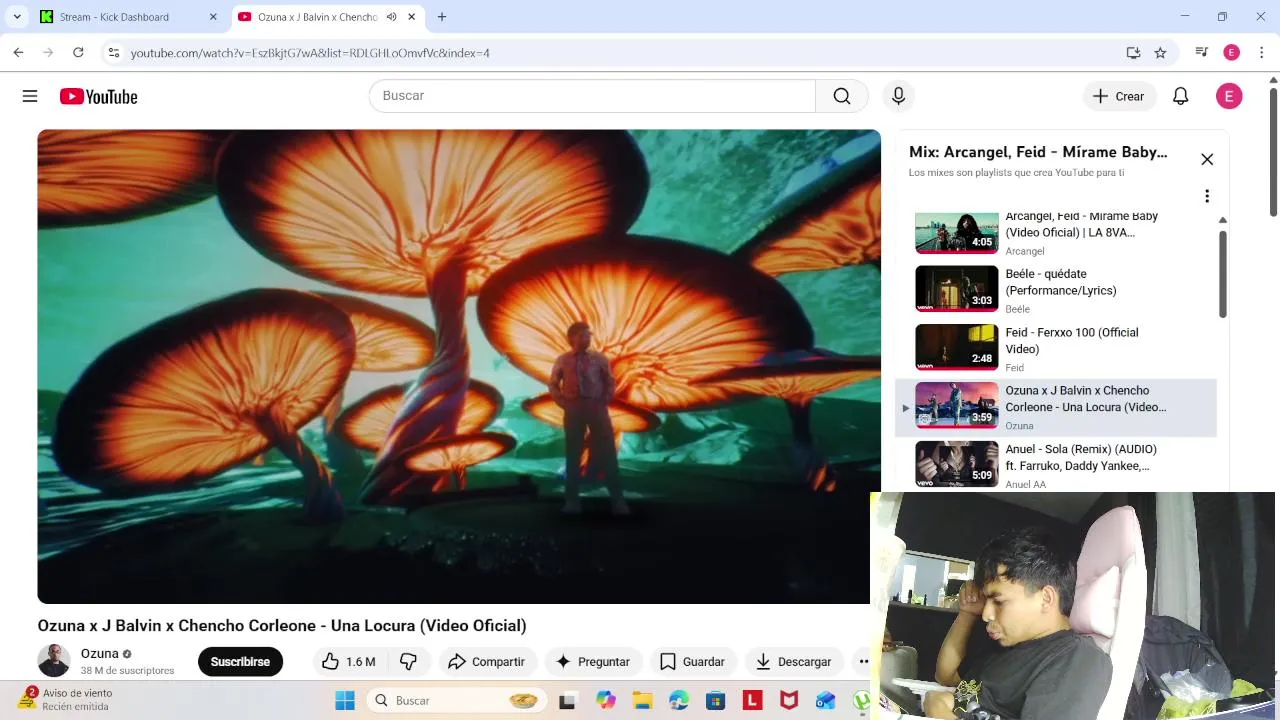The image size is (1280, 720).
Task: Open the browser media controls icon
Action: pyautogui.click(x=1201, y=53)
